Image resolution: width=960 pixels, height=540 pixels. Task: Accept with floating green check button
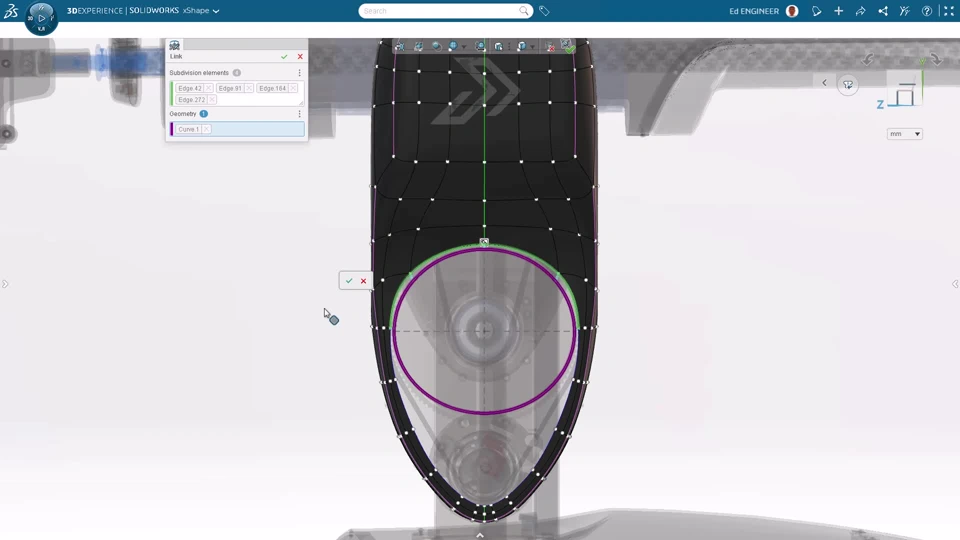[349, 280]
